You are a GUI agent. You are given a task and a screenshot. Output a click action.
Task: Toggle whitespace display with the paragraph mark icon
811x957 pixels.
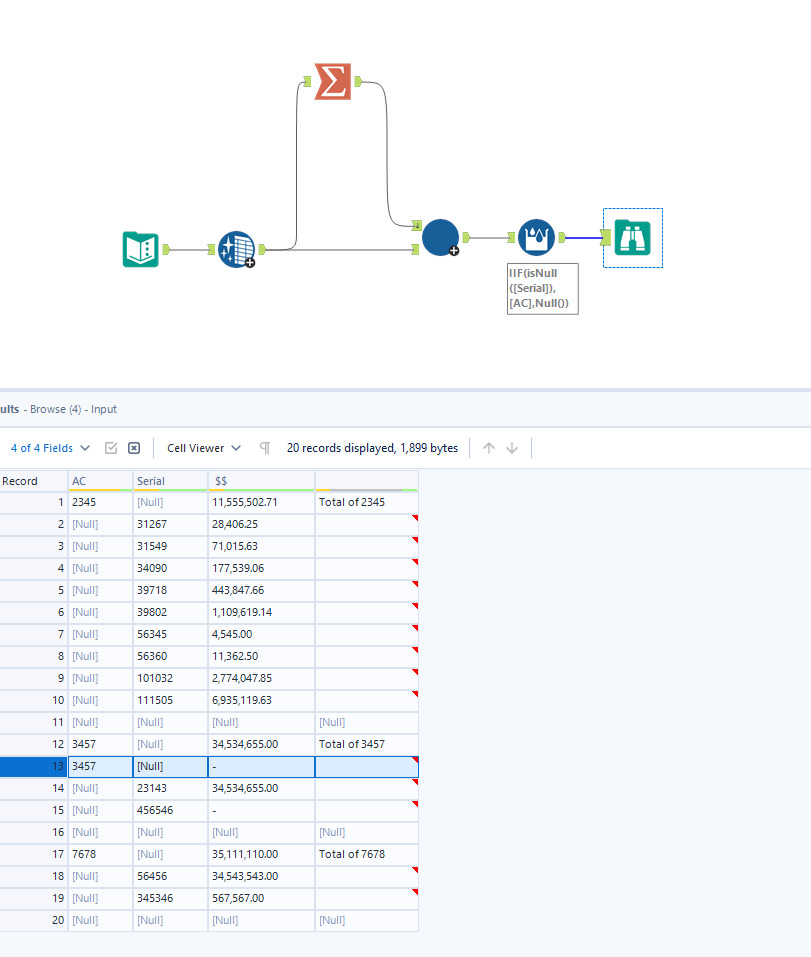265,447
